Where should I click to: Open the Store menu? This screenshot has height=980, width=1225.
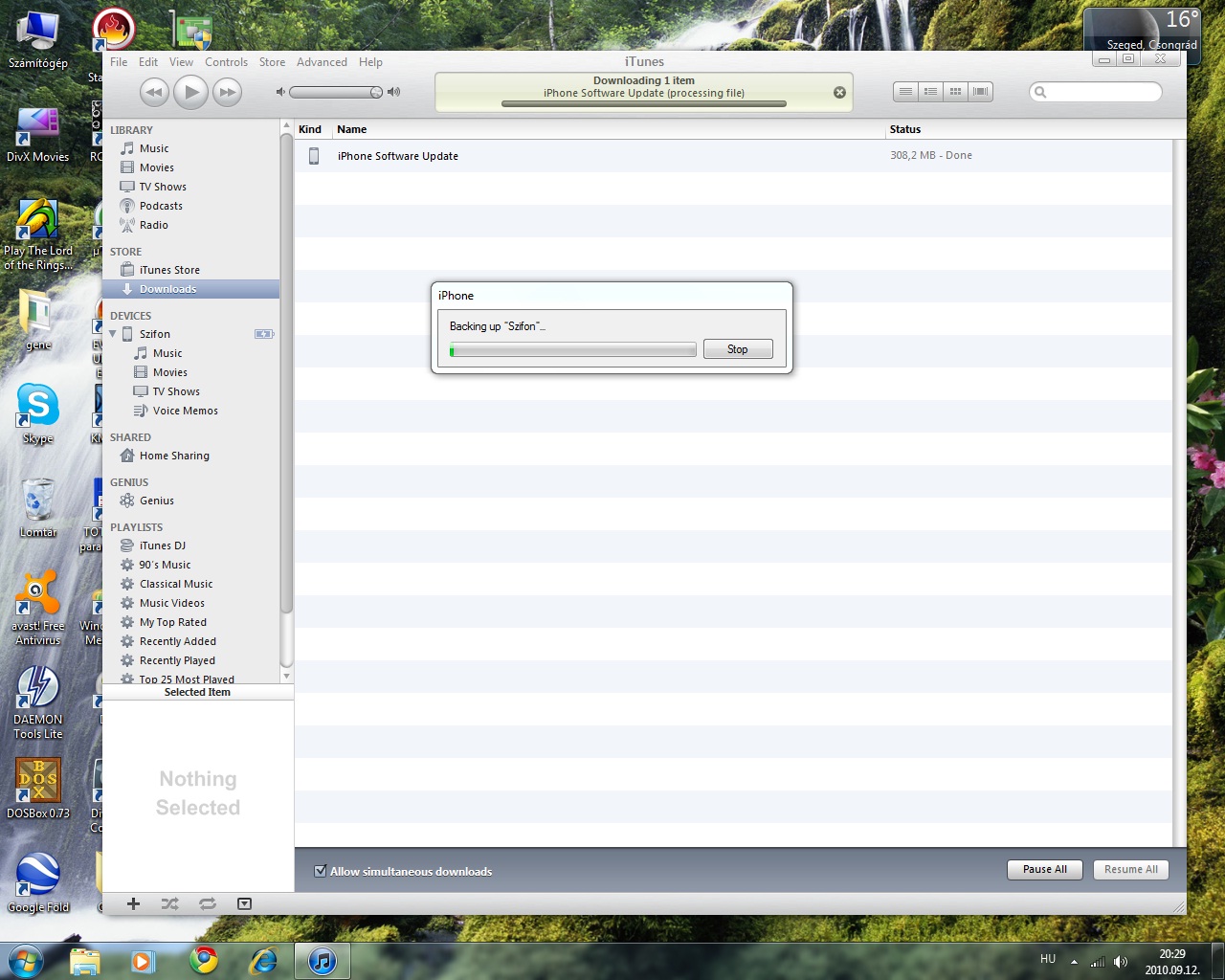pyautogui.click(x=272, y=62)
